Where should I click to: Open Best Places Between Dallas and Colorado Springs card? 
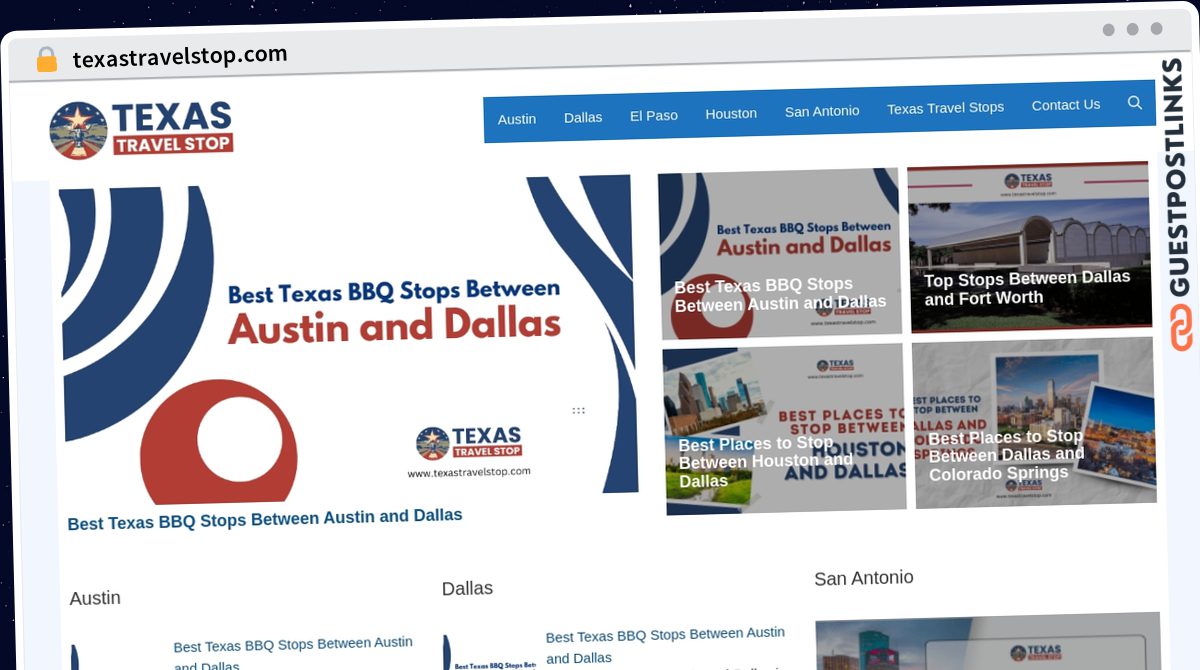click(1034, 422)
